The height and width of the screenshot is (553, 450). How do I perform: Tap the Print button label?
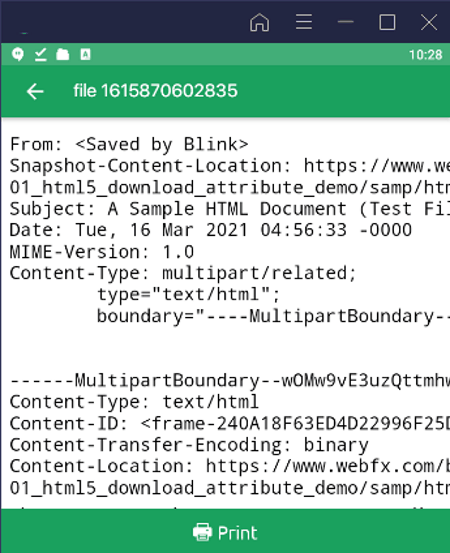237,533
